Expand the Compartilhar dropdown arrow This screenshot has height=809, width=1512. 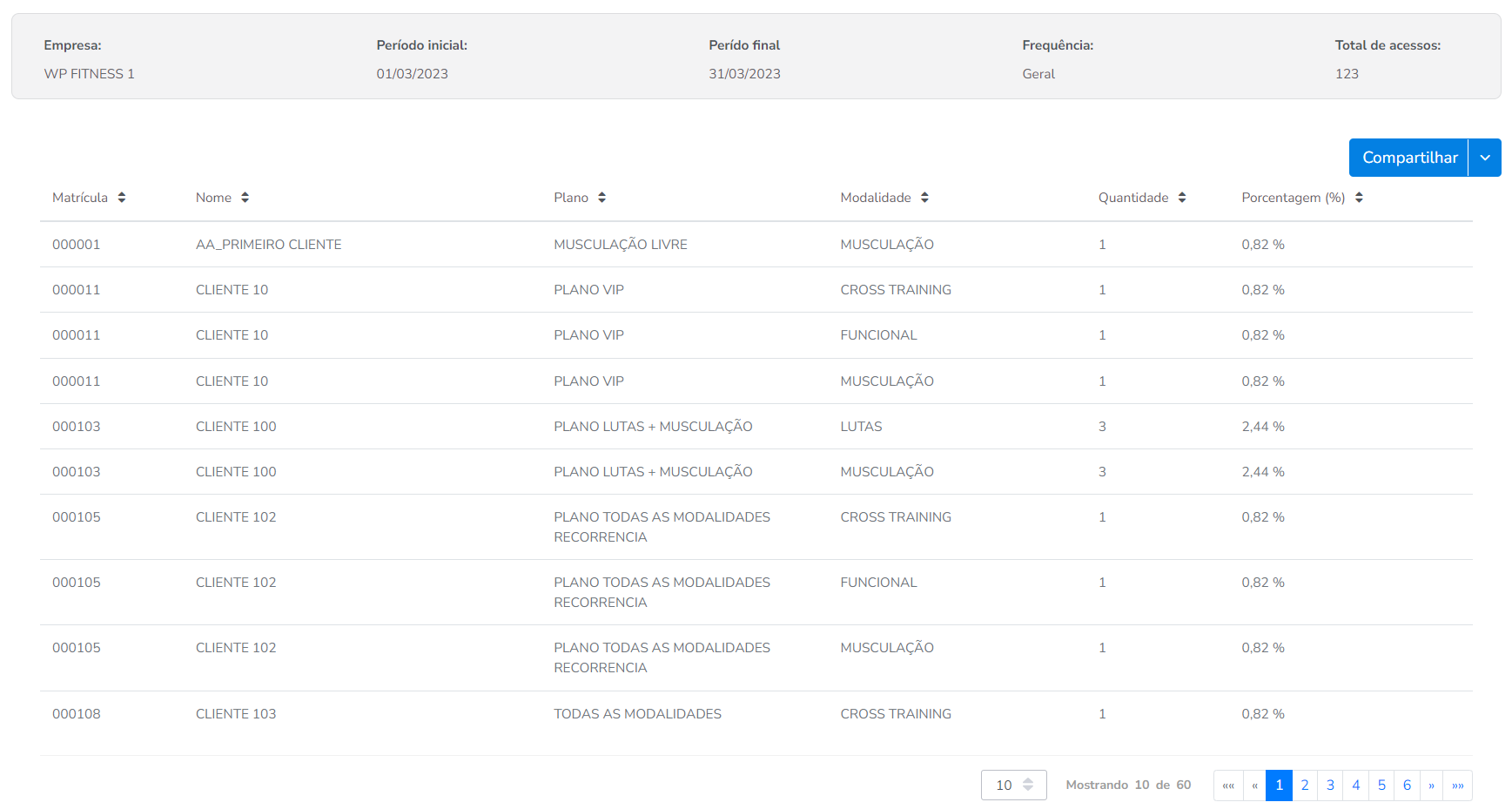pyautogui.click(x=1485, y=158)
